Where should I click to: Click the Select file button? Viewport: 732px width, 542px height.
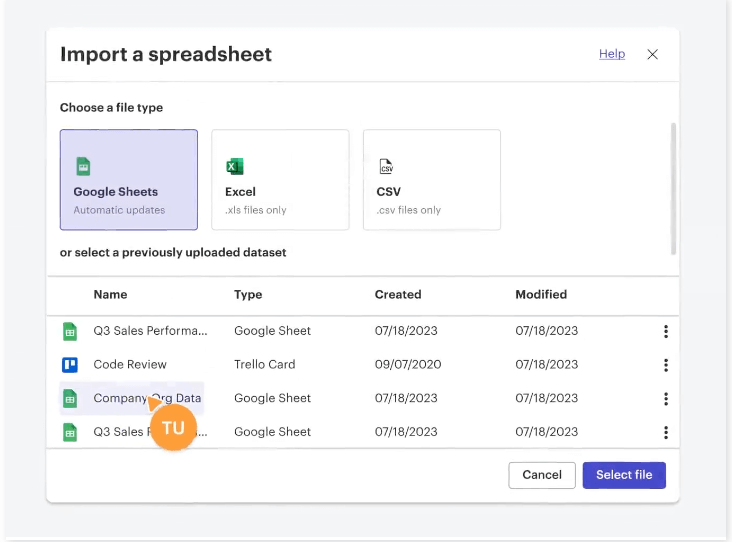[624, 475]
